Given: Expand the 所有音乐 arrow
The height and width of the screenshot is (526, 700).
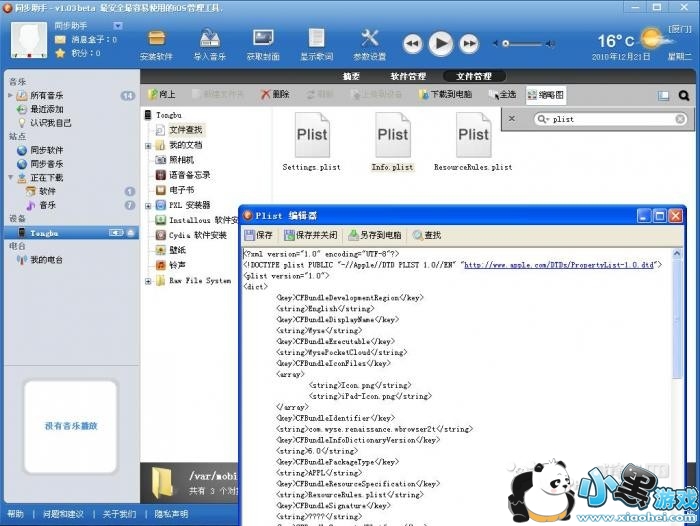Looking at the screenshot, I should tap(11, 95).
